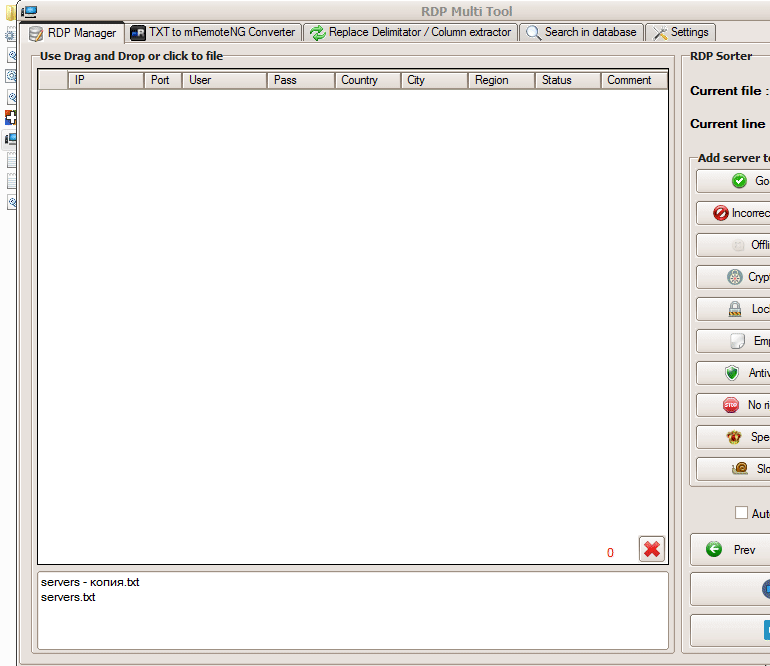Open the Settings tab

[x=680, y=32]
